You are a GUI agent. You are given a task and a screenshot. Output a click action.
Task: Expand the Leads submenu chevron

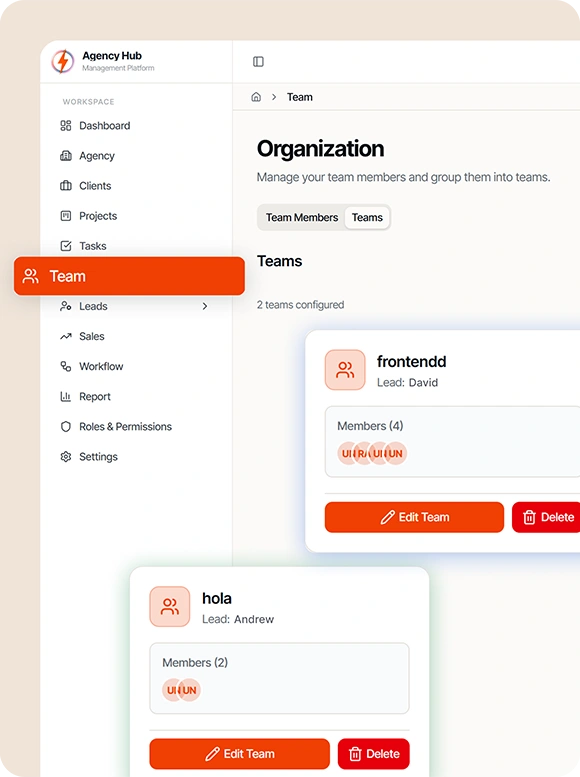[x=205, y=306]
